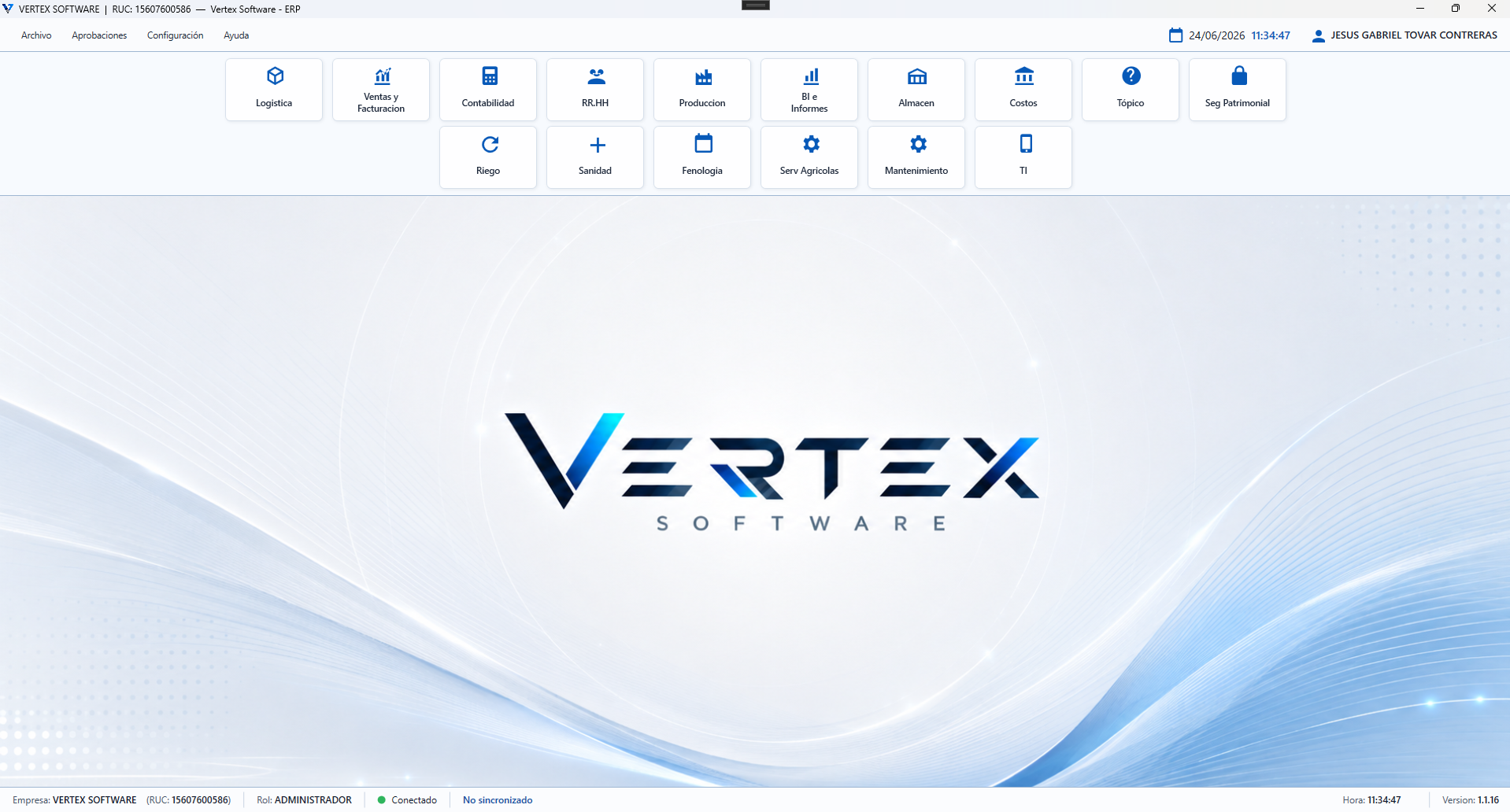Open the RR.HH people module
1510x812 pixels.
(x=595, y=90)
